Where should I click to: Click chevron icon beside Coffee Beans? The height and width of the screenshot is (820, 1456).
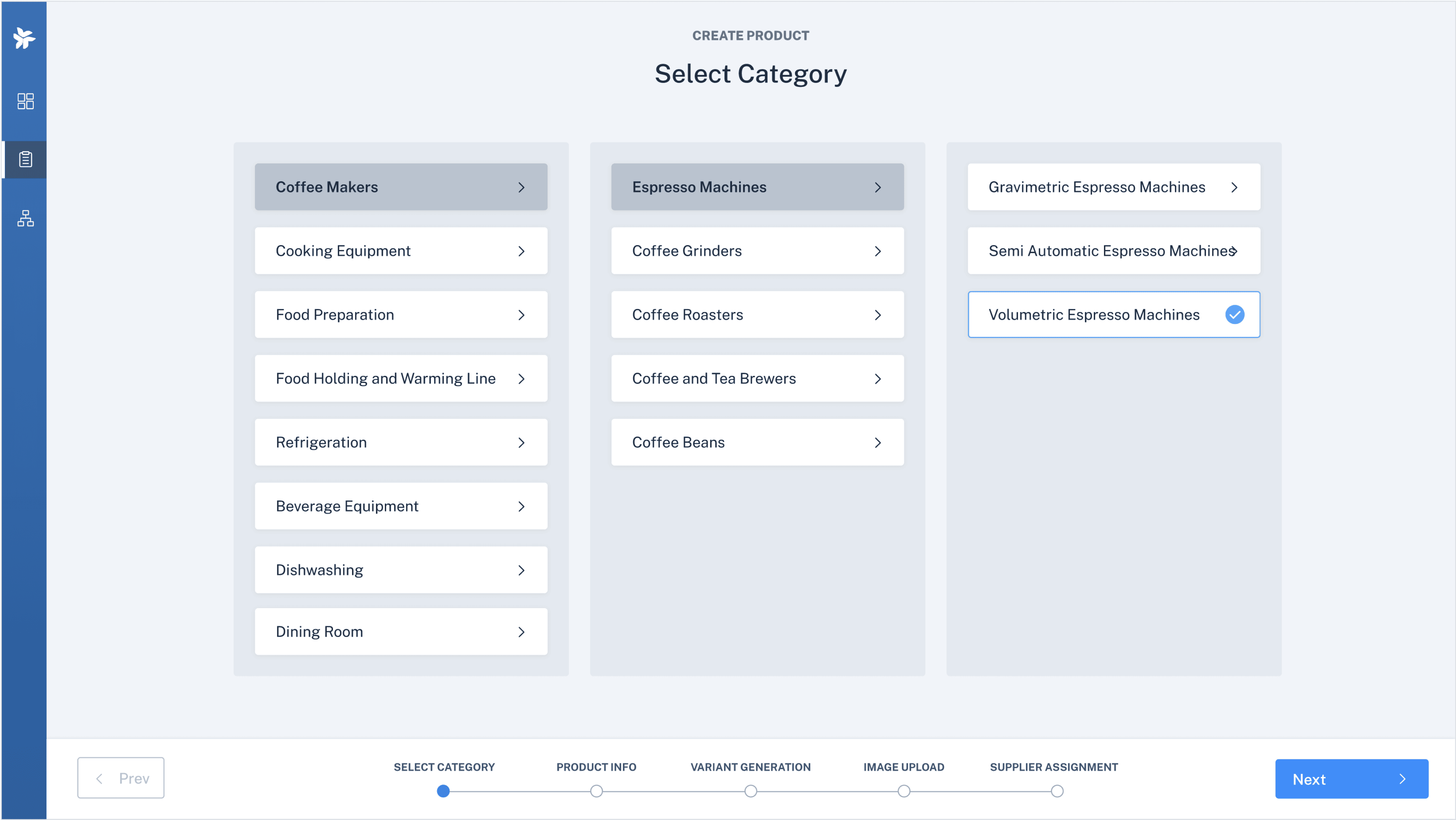pyautogui.click(x=877, y=443)
